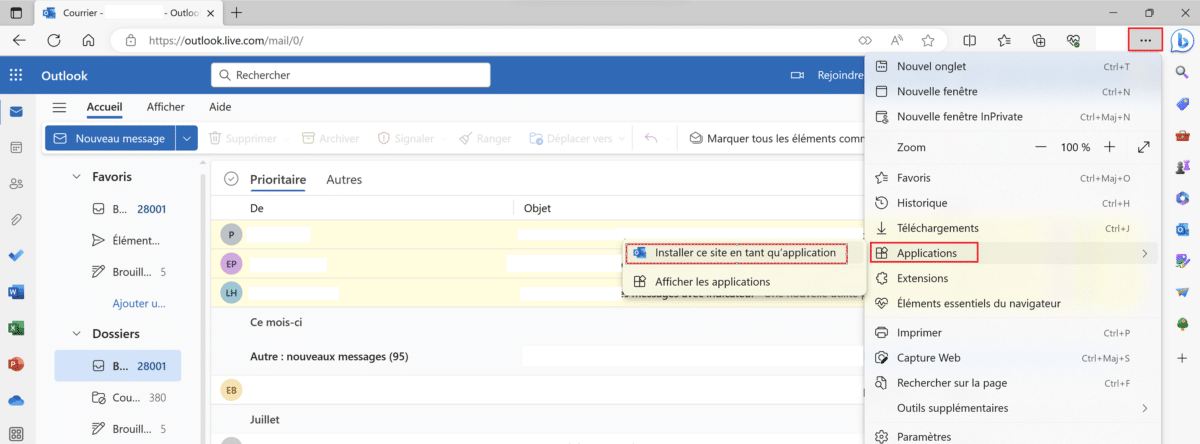
Task: Launch Word from the left app rail
Action: pos(16,292)
